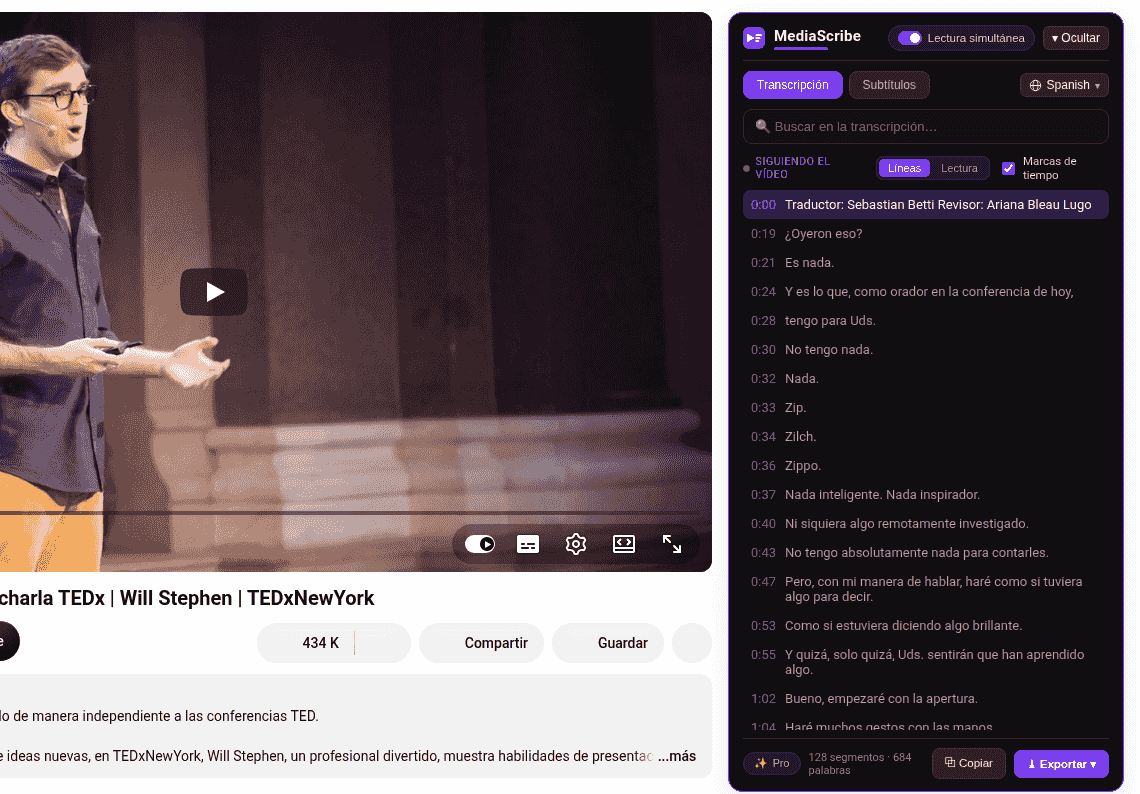
Task: Click the 0:36 'Zippo.' line
Action: point(926,466)
